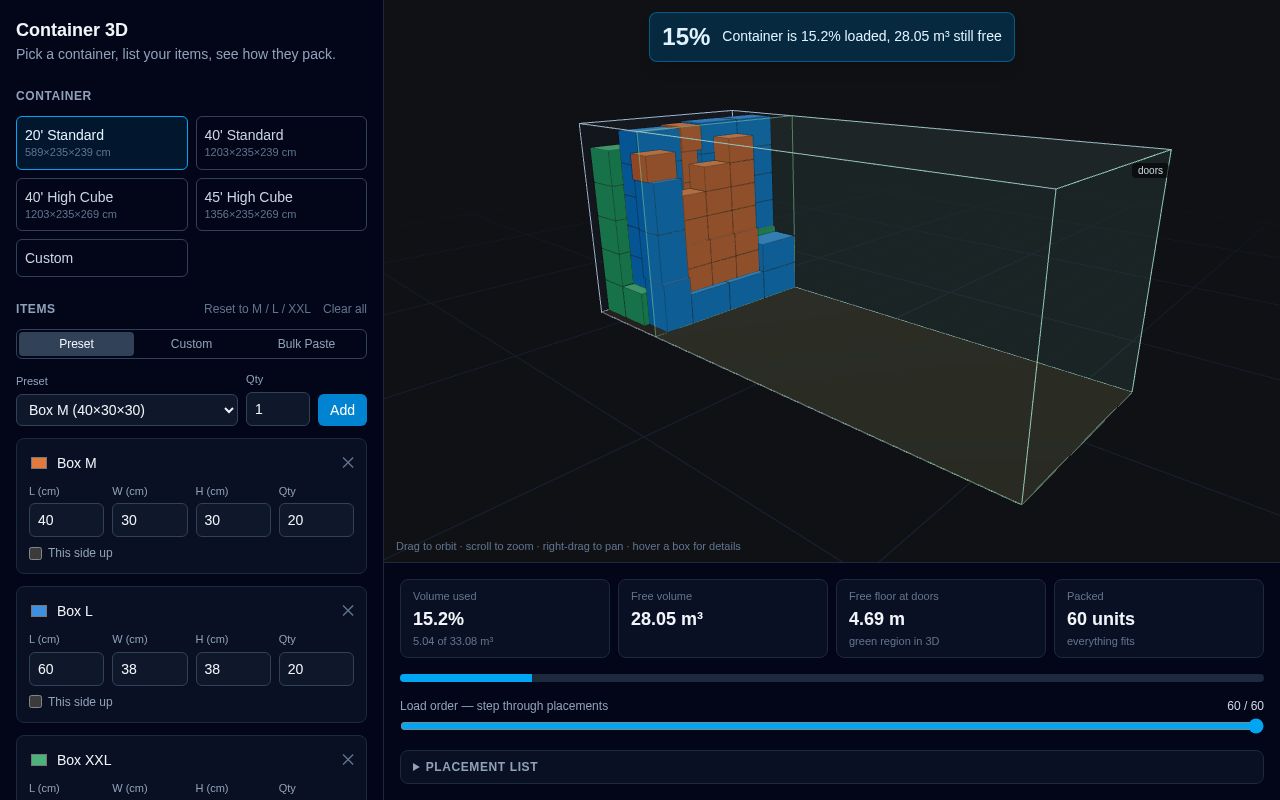Click the blue Box L color swatch
The image size is (1280, 800).
click(39, 611)
